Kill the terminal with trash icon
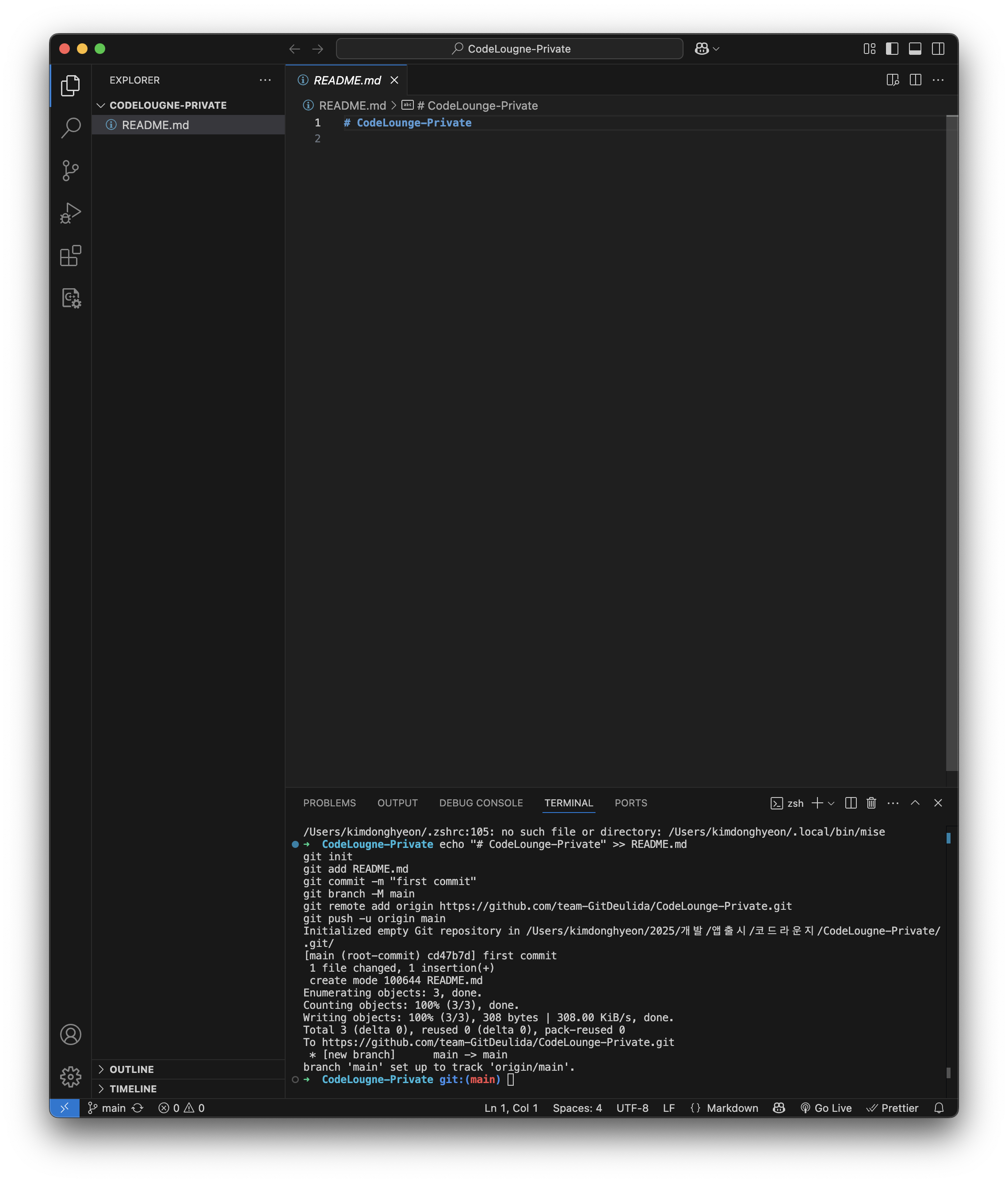Image resolution: width=1008 pixels, height=1183 pixels. (871, 803)
